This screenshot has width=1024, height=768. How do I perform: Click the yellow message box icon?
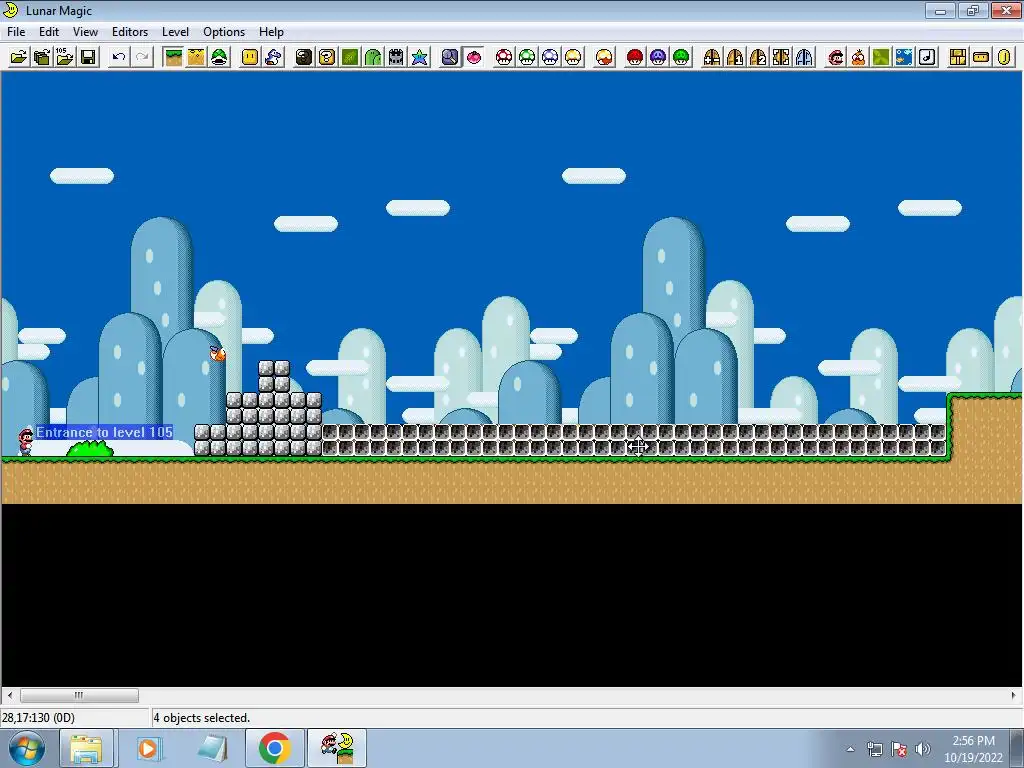click(x=981, y=57)
